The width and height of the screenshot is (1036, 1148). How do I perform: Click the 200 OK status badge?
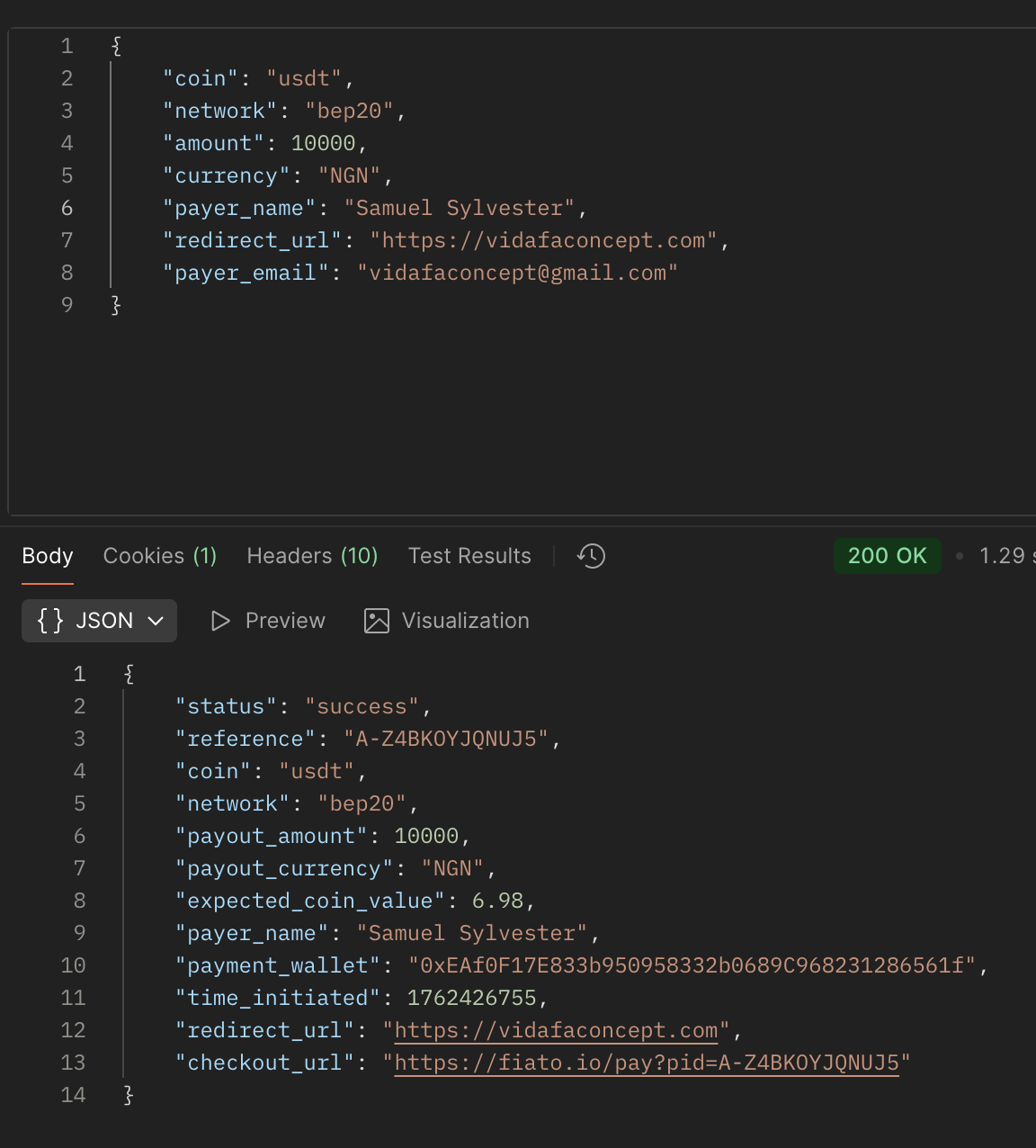888,556
